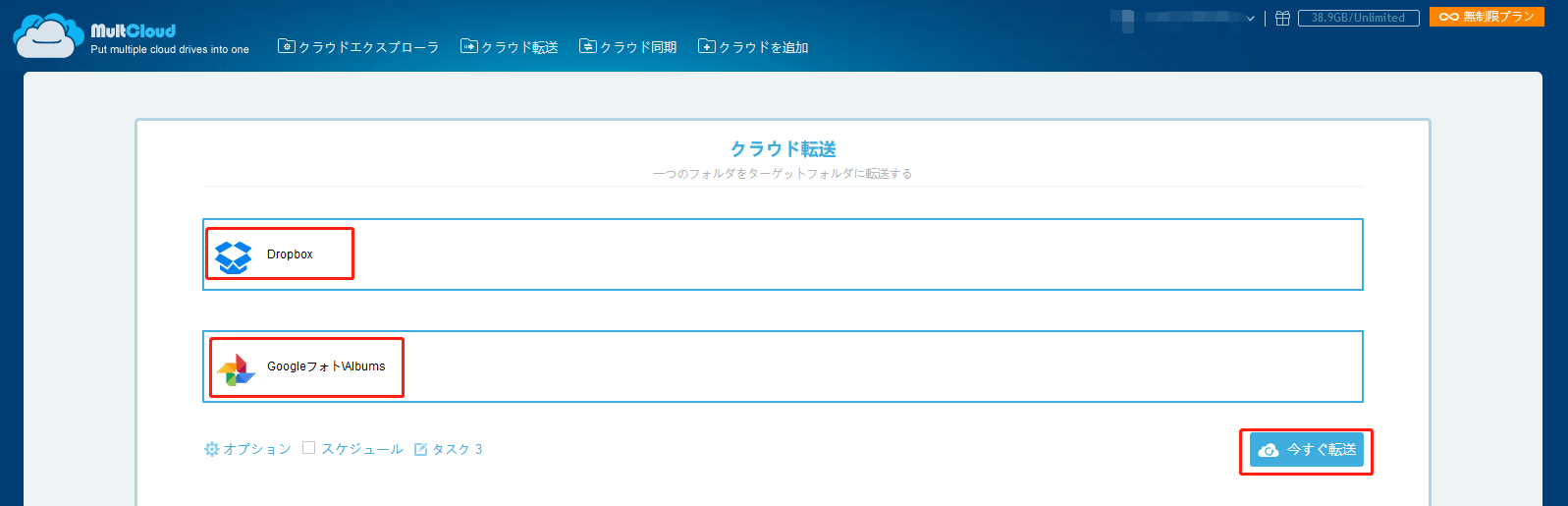Click the オプション gear icon

click(x=211, y=449)
